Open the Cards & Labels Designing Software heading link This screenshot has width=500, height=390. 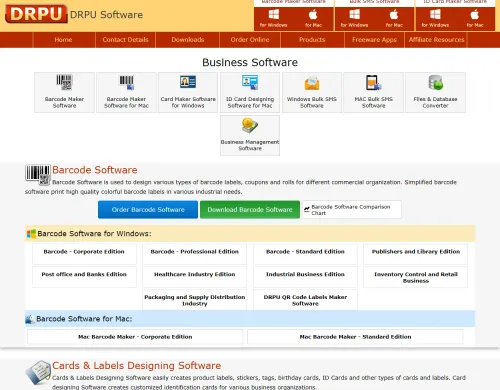pos(137,366)
